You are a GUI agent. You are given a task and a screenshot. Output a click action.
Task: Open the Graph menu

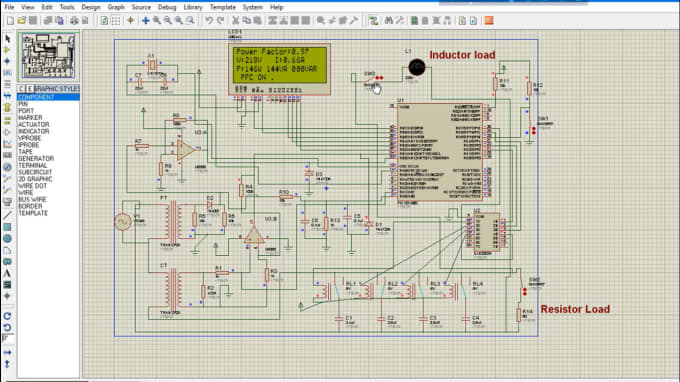116,7
